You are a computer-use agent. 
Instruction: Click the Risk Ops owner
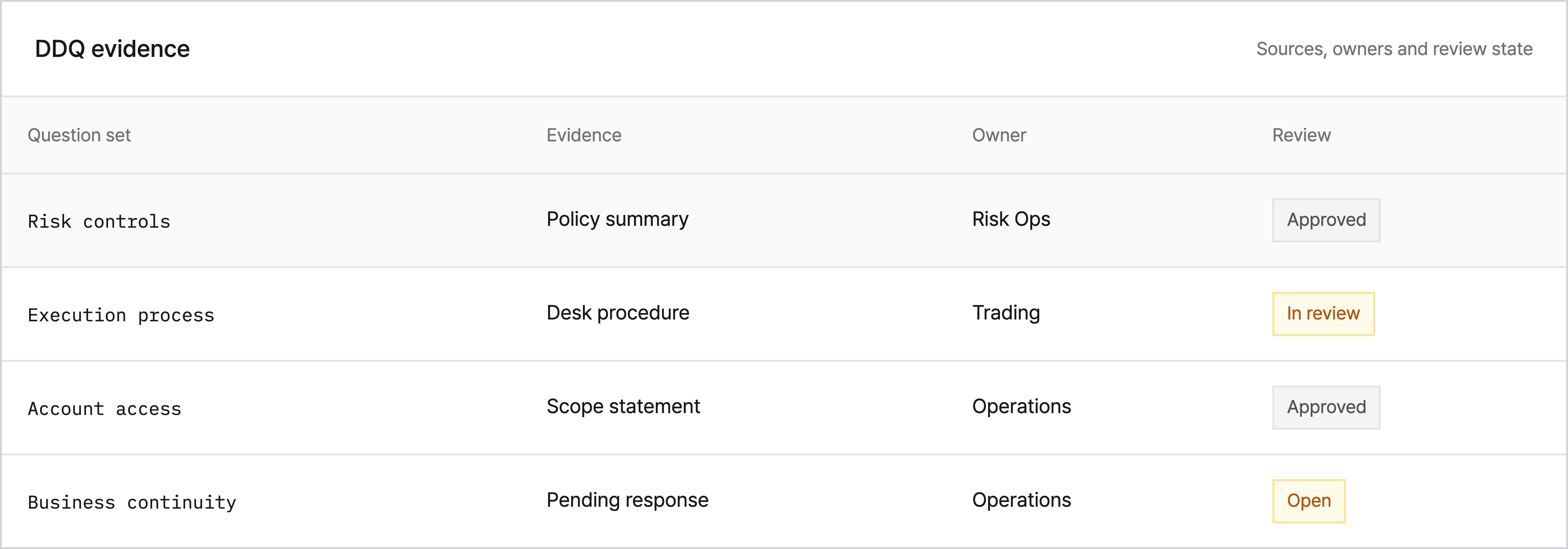(1011, 219)
